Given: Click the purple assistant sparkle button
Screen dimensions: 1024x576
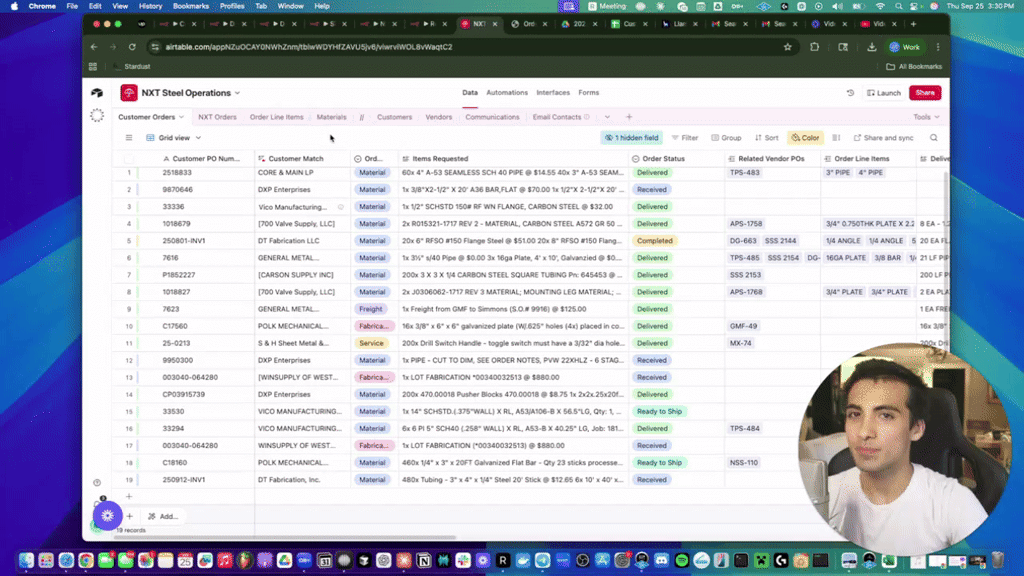Looking at the screenshot, I should (108, 516).
